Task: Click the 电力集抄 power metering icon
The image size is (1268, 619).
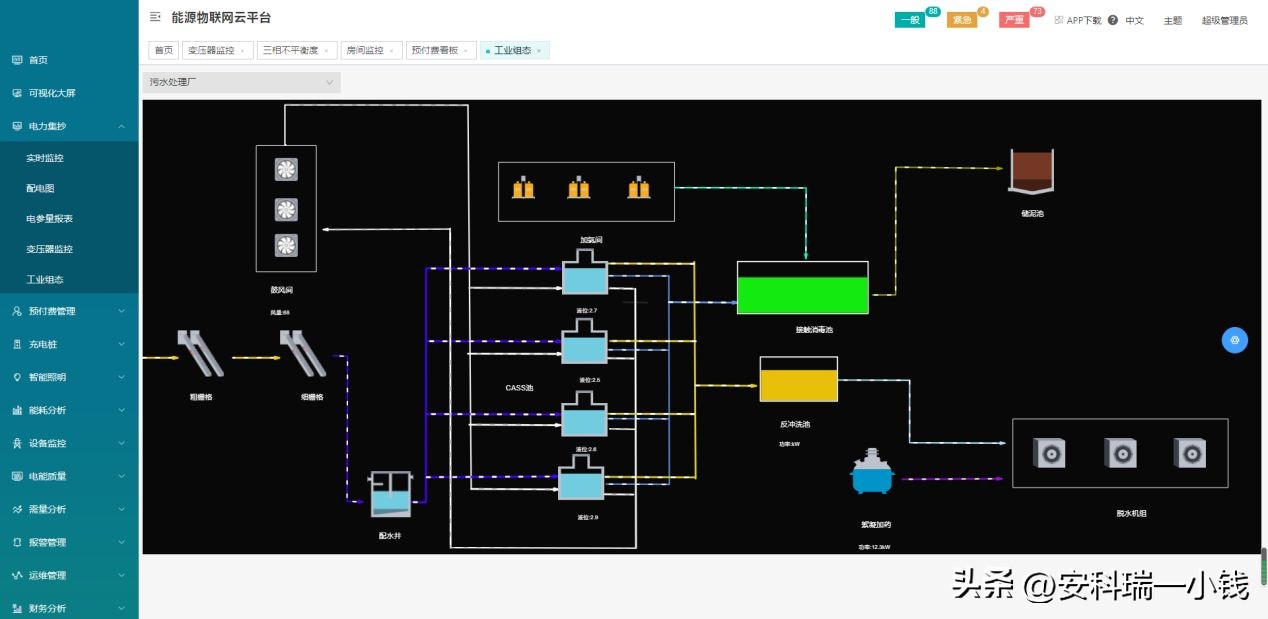Action: pyautogui.click(x=17, y=126)
